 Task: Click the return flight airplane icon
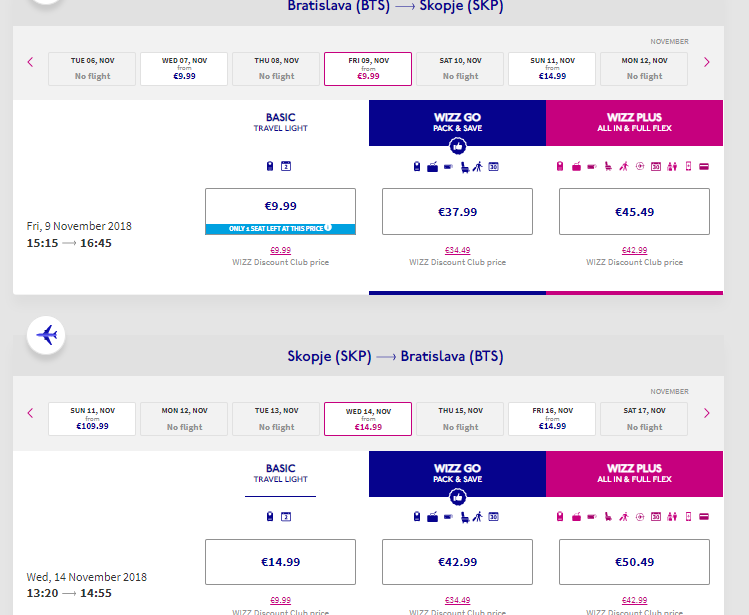[46, 335]
